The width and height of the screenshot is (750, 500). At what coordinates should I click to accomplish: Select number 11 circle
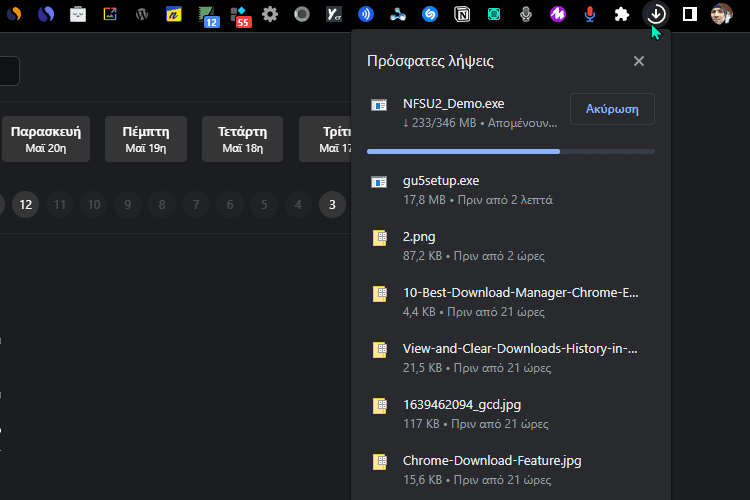[60, 205]
